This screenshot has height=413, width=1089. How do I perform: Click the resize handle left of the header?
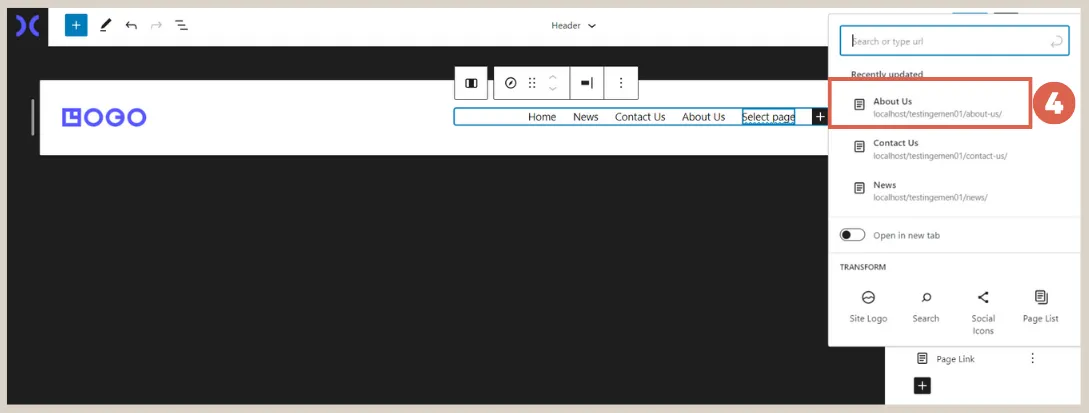pos(33,117)
